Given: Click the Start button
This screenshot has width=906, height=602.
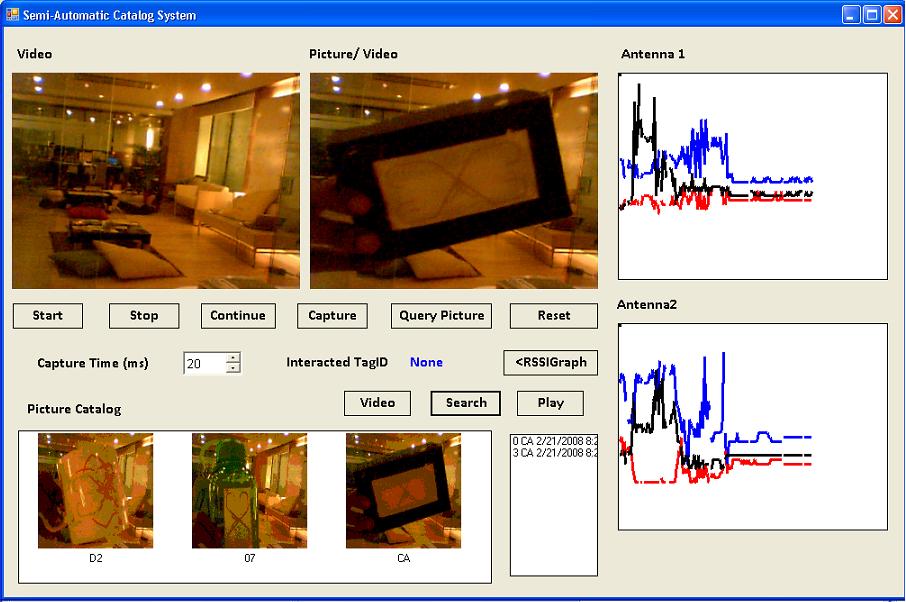Looking at the screenshot, I should [x=48, y=316].
